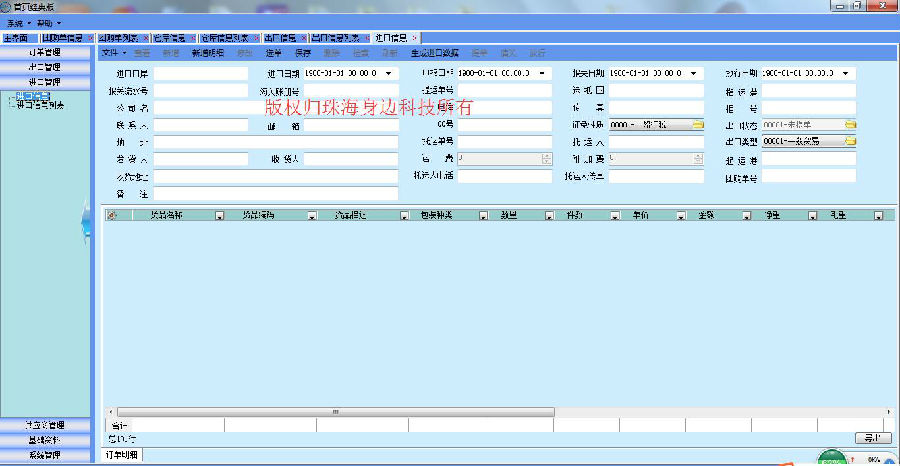Viewport: 900px width, 466px height.
Task: Open the 货品描述 column filter dropdown
Action: (404, 216)
